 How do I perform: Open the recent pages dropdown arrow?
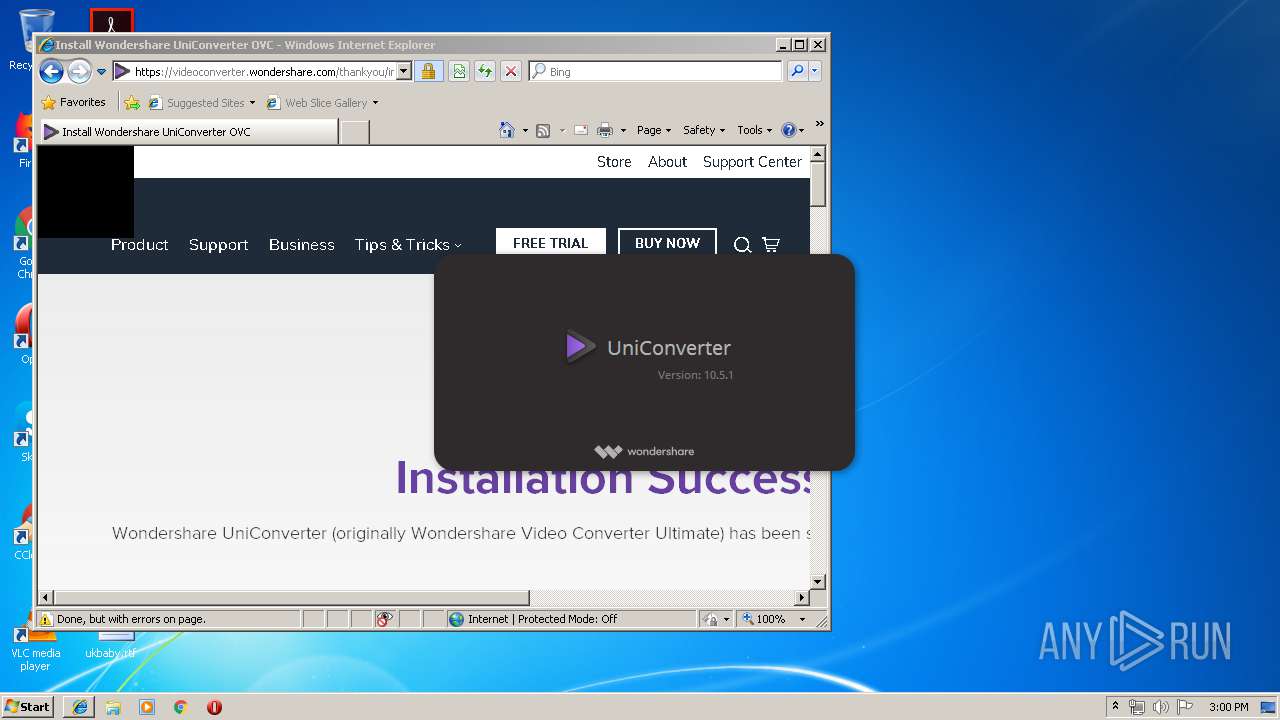101,72
